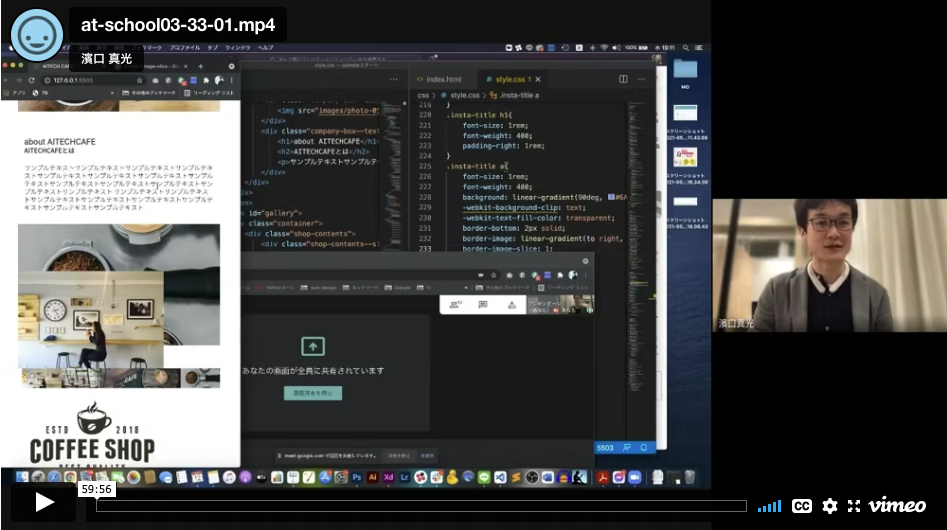947x530 pixels.
Task: Click the presenter webcam thumbnail
Action: coord(829,265)
